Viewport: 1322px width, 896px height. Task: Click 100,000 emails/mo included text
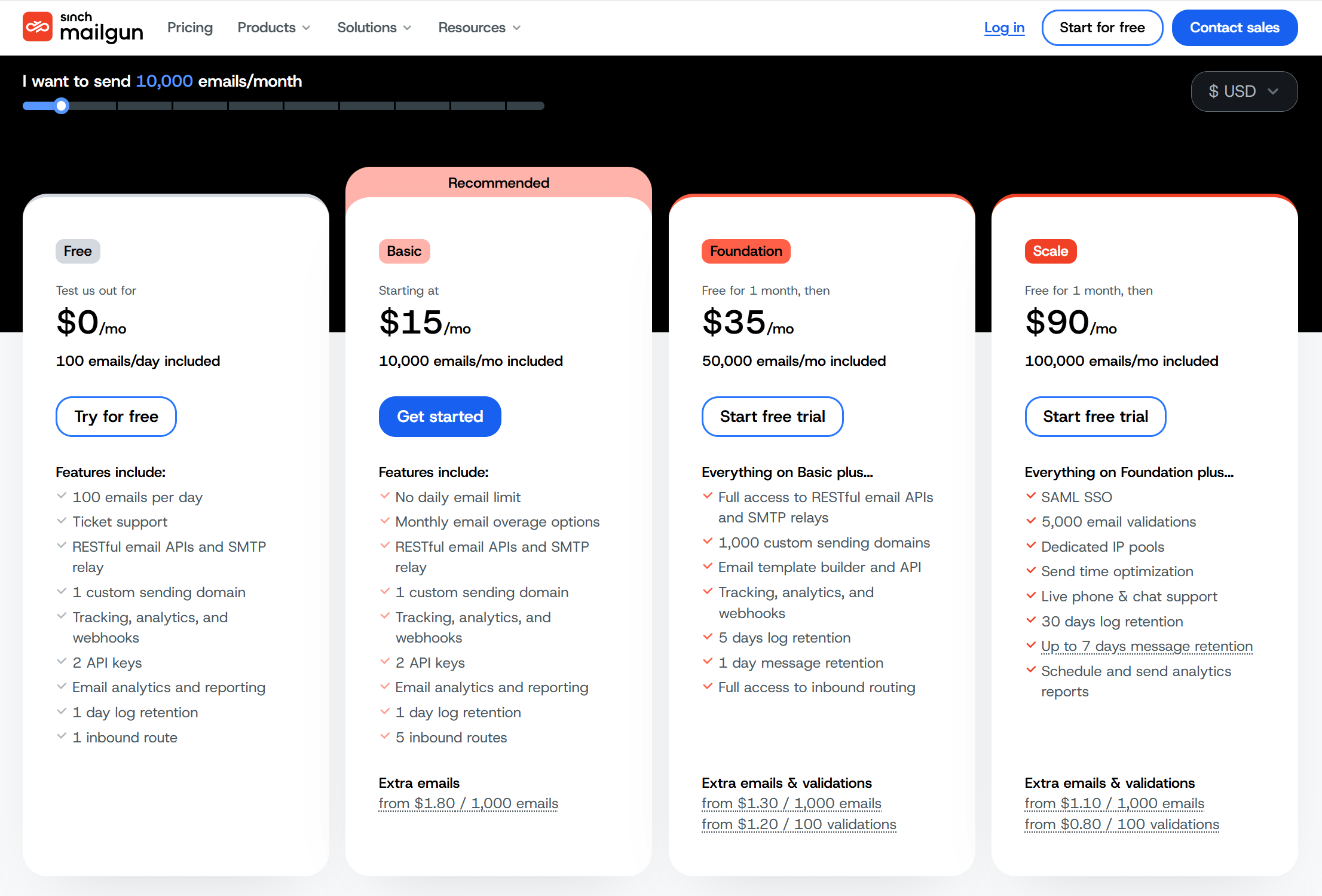[x=1121, y=361]
